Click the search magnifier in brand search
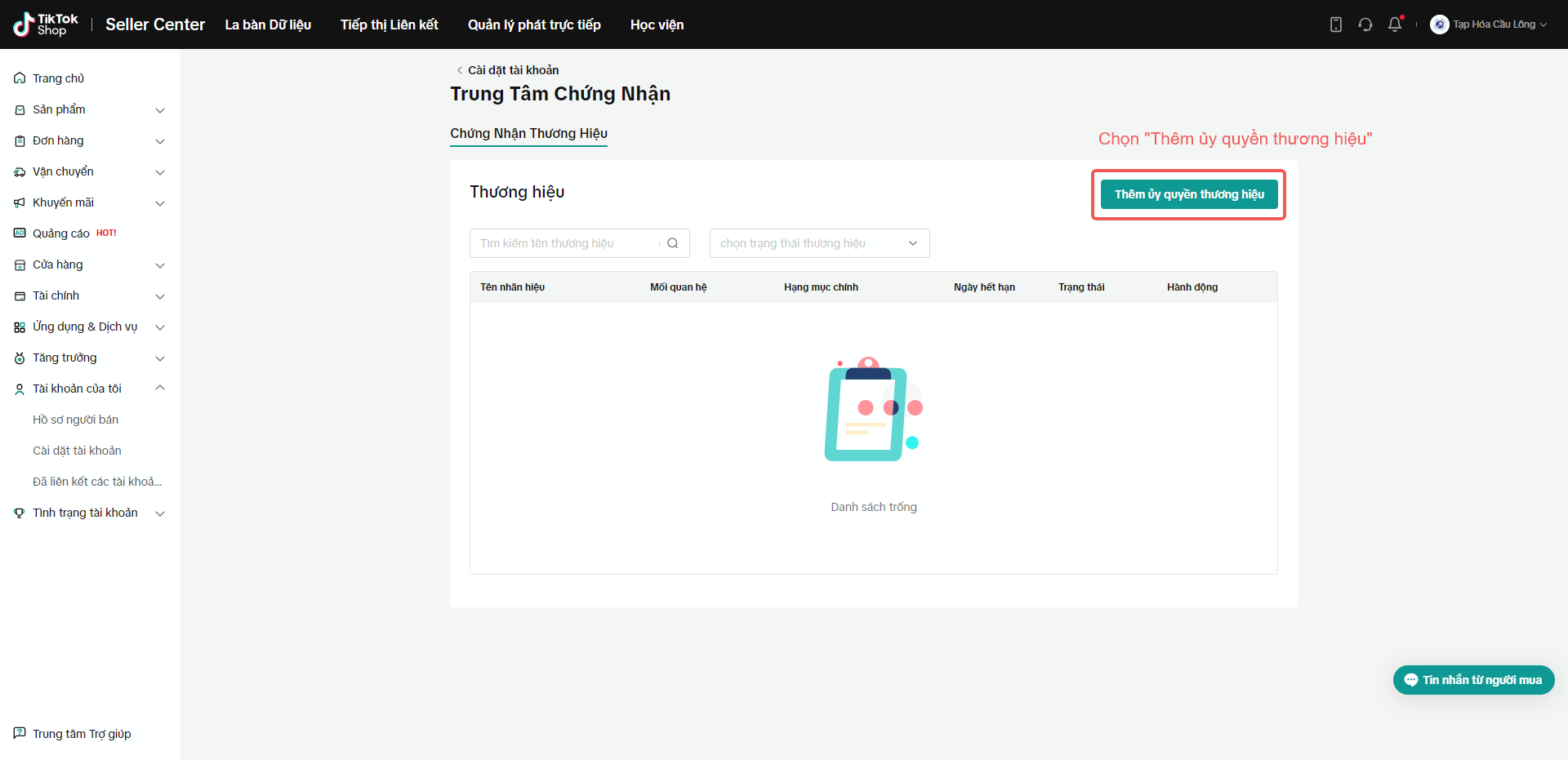1568x760 pixels. 673,243
